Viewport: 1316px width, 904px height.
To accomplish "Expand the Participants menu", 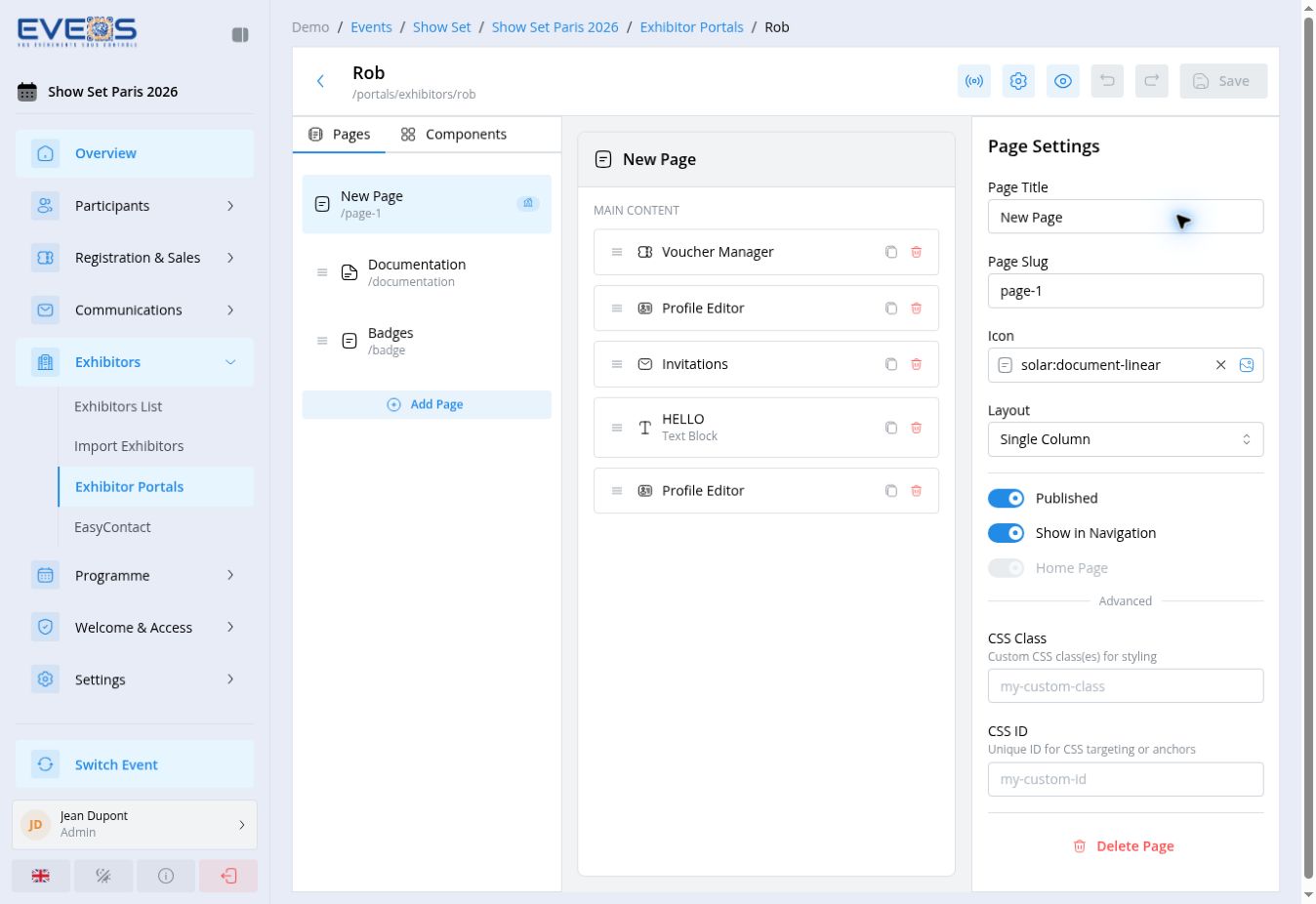I will [x=135, y=206].
